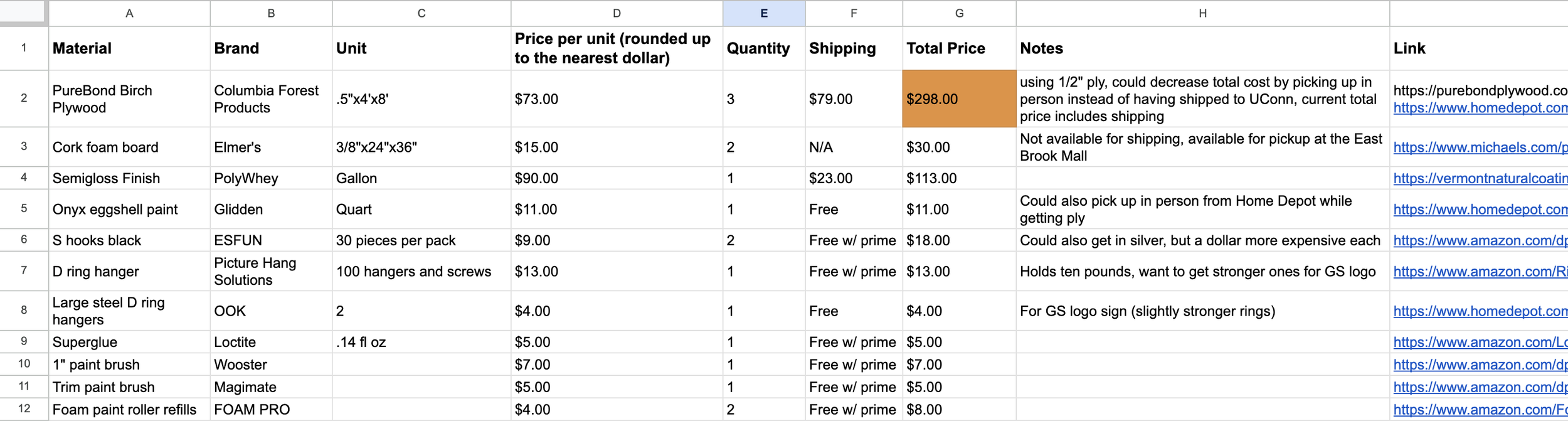Select the Total Price header cell
Viewport: 1568px width, 421px height.
coord(958,48)
